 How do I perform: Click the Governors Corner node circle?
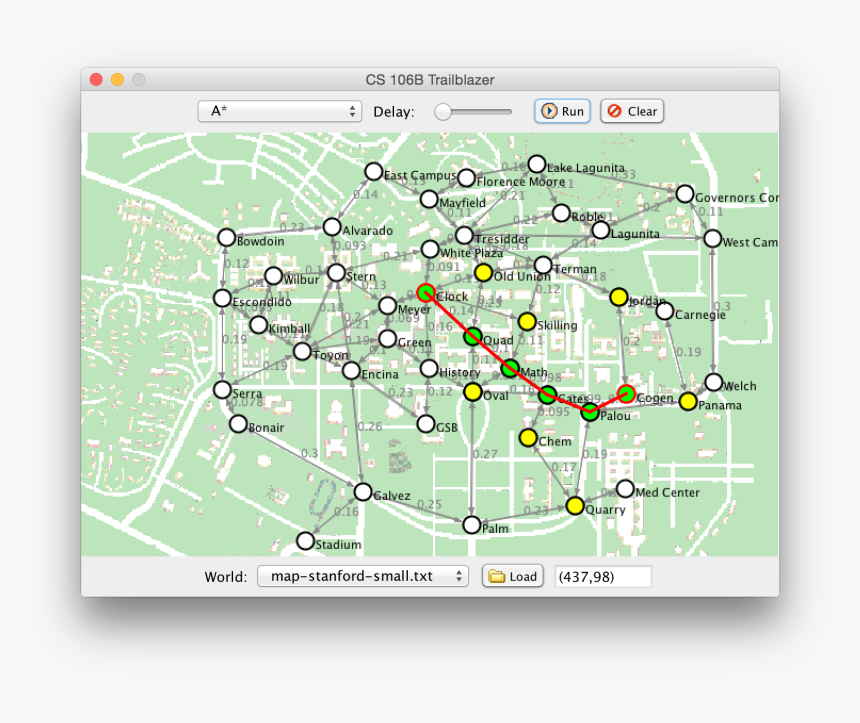click(685, 194)
